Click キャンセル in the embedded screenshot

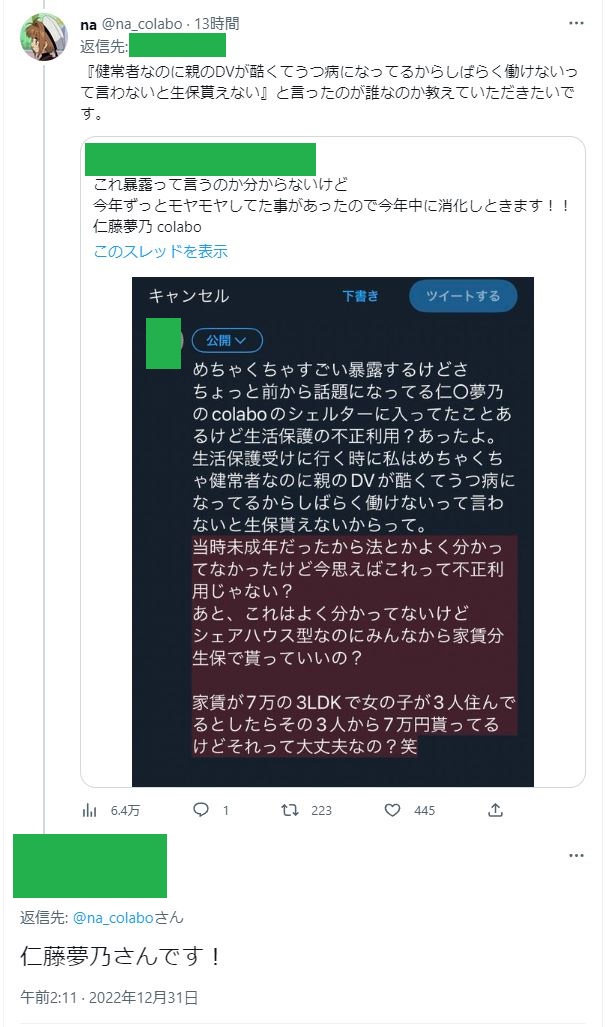(189, 296)
